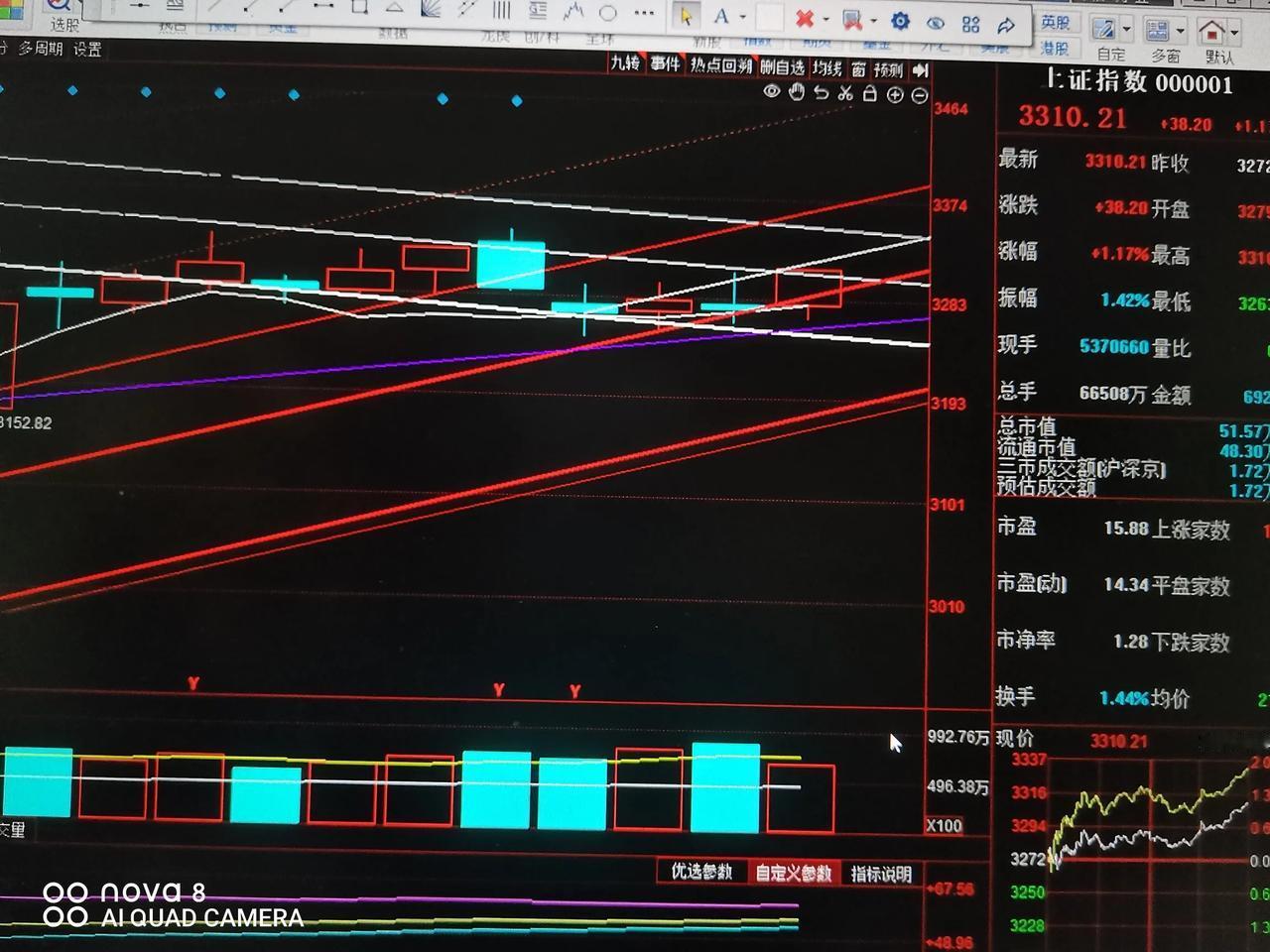
Task: Open the chart 设置 menu
Action: (87, 49)
